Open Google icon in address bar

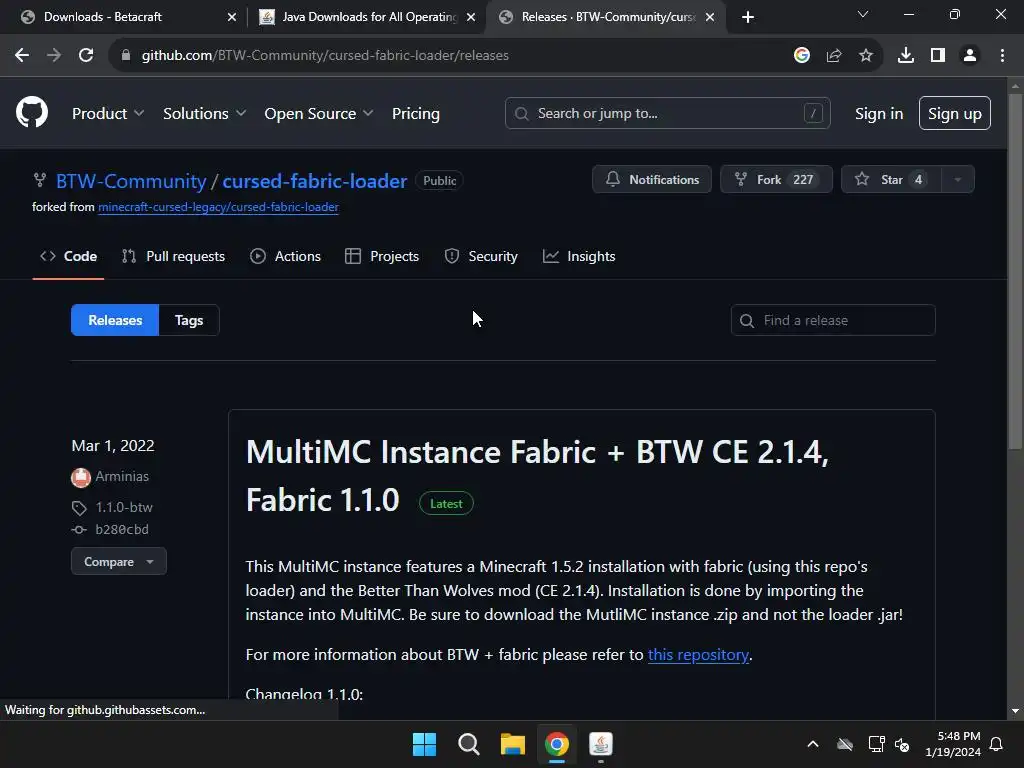[801, 56]
